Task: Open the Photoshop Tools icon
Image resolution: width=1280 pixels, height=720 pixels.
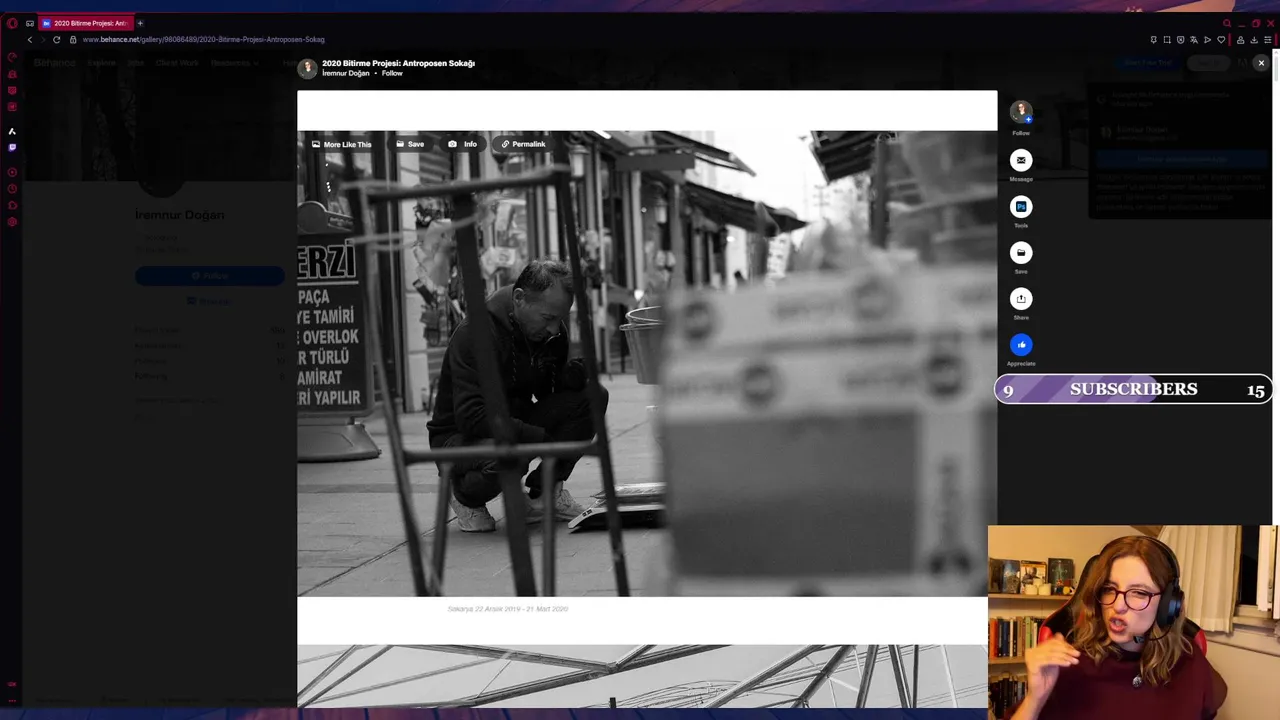Action: [1020, 206]
